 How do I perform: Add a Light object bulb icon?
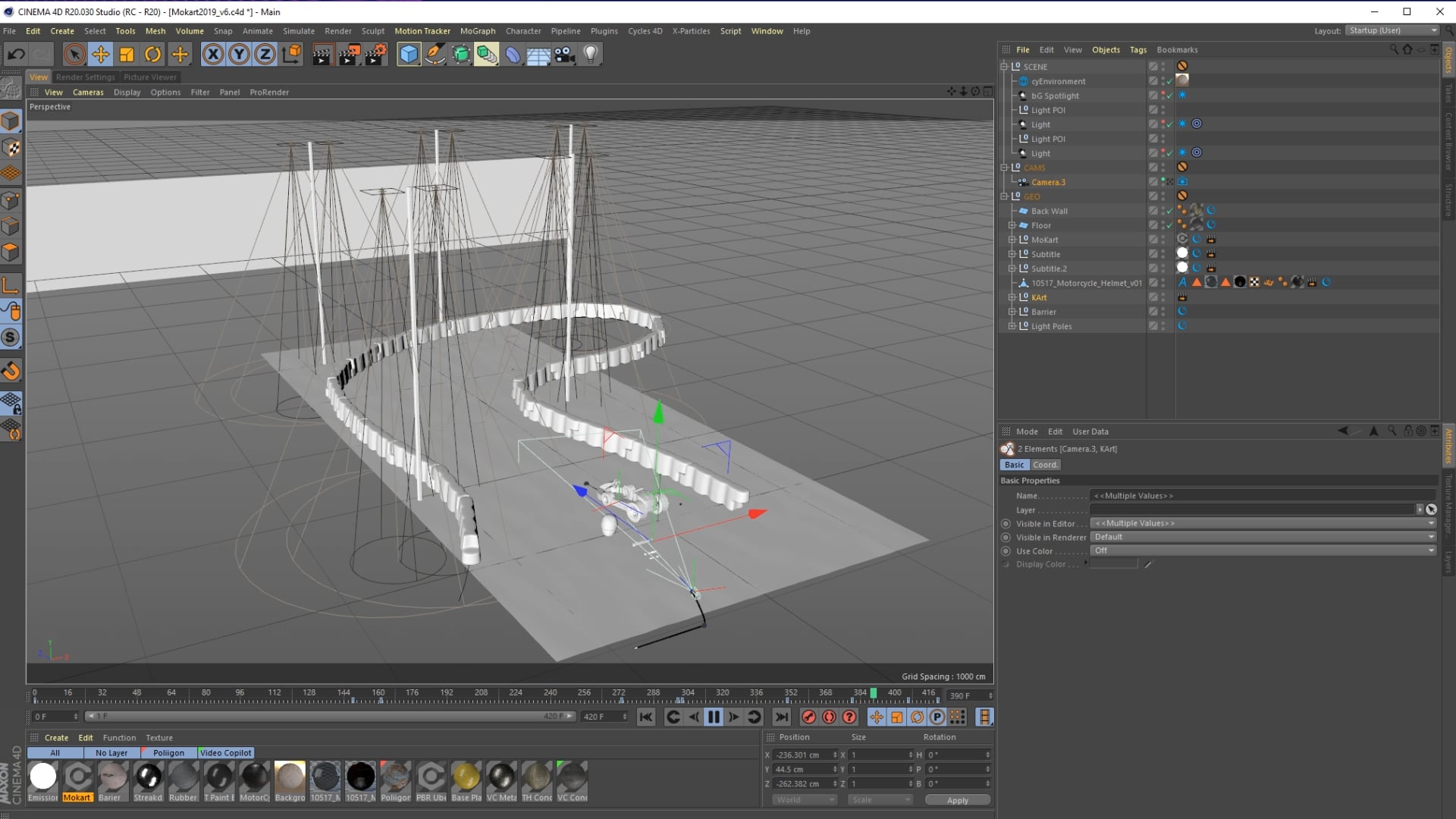pos(591,54)
